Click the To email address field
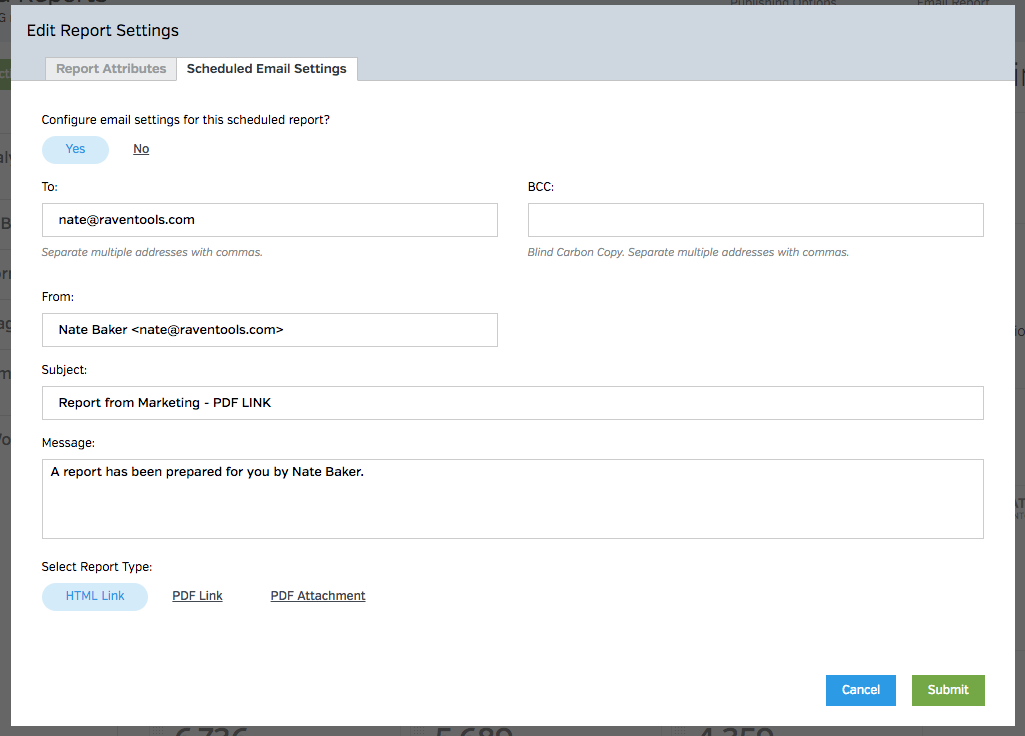This screenshot has width=1025, height=736. pos(269,220)
